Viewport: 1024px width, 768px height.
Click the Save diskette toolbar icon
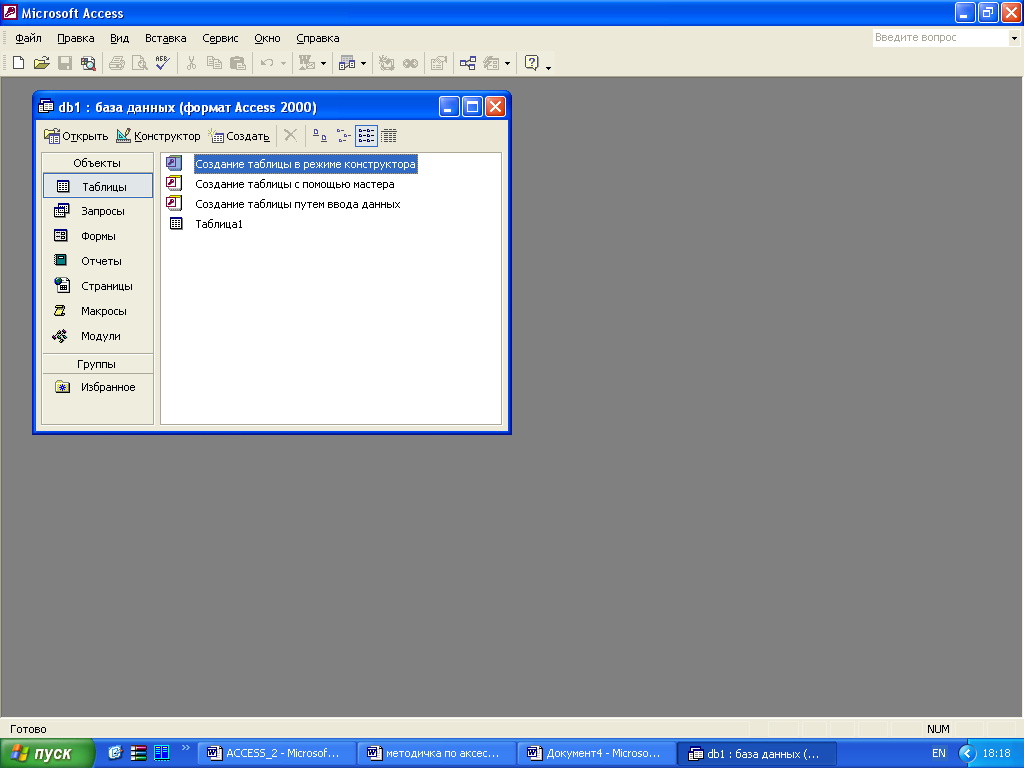pos(65,63)
